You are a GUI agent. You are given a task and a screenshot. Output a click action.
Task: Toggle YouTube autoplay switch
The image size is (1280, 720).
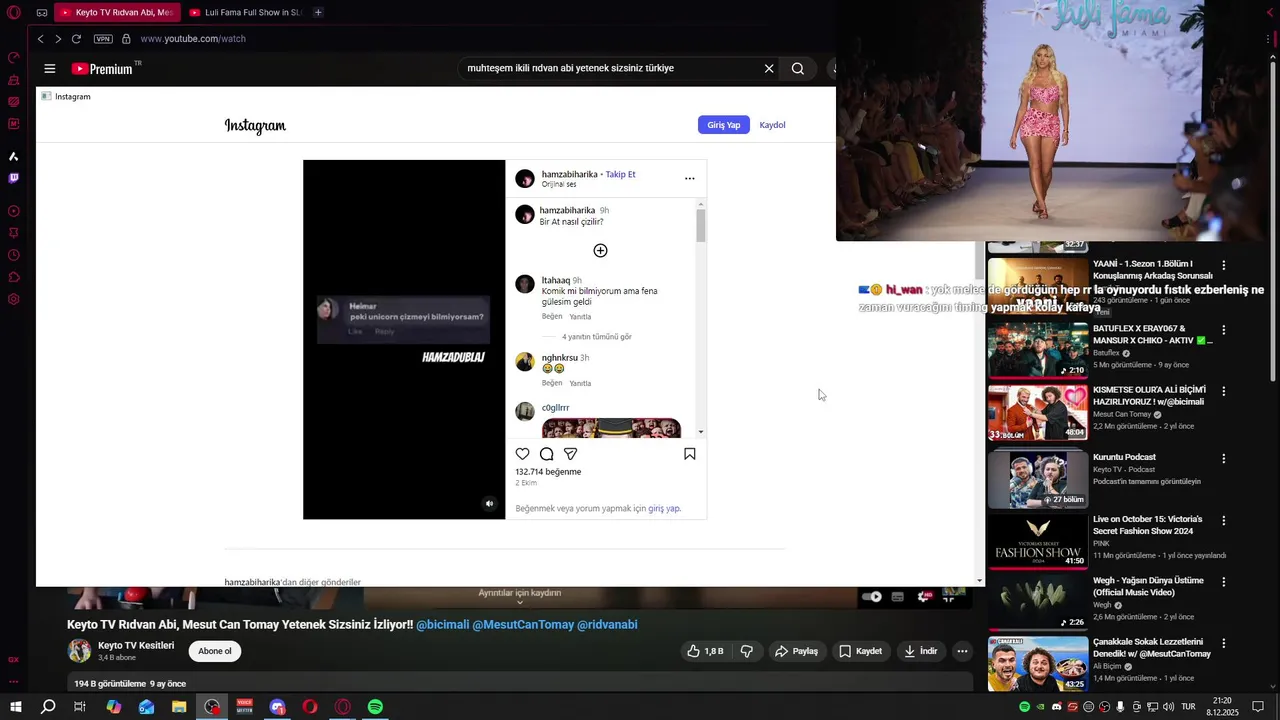[x=872, y=597]
